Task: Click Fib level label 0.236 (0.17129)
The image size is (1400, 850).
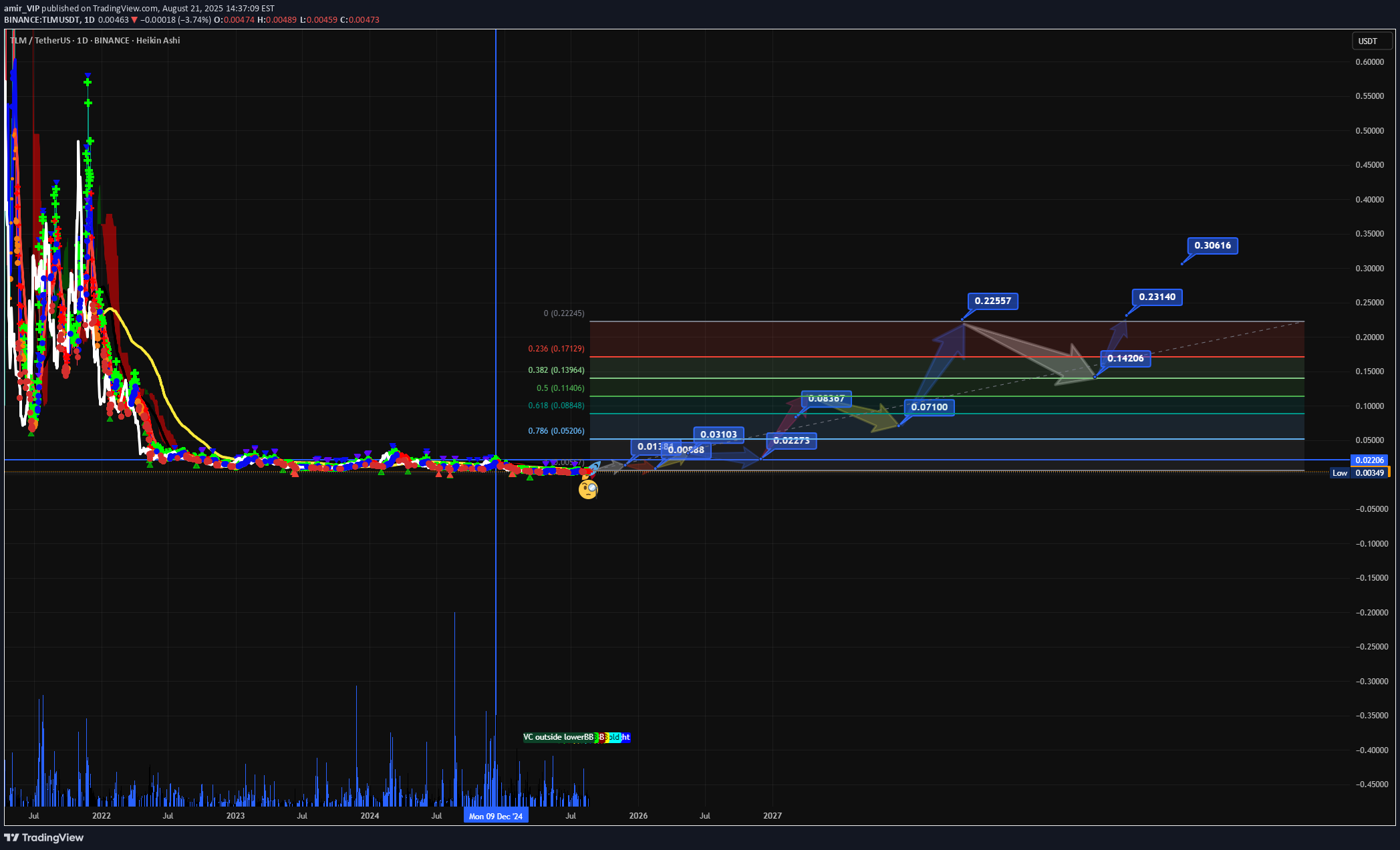Action: point(556,349)
